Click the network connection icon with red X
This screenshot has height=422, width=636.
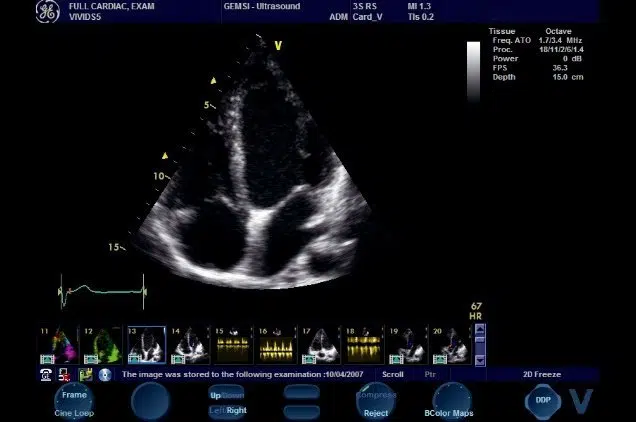tap(65, 375)
